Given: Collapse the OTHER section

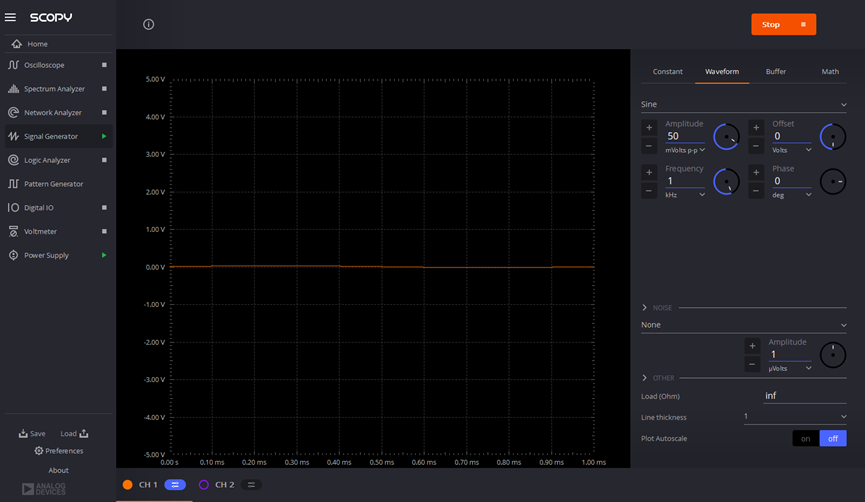Looking at the screenshot, I should (x=644, y=378).
